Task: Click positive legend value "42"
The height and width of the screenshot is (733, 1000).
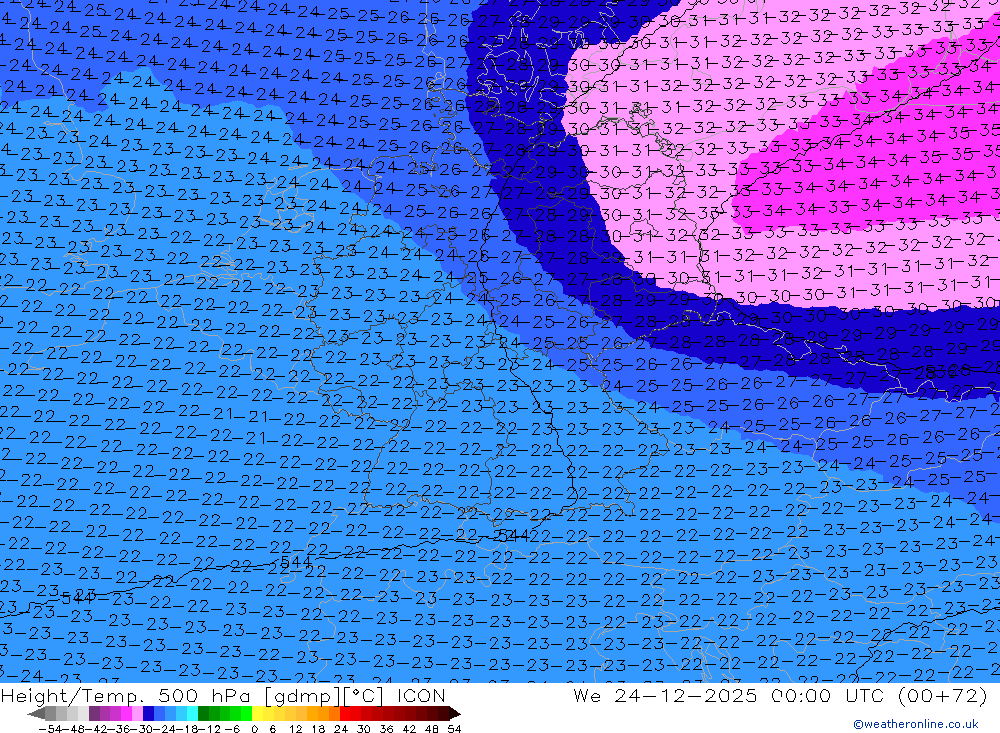Action: coord(409,729)
